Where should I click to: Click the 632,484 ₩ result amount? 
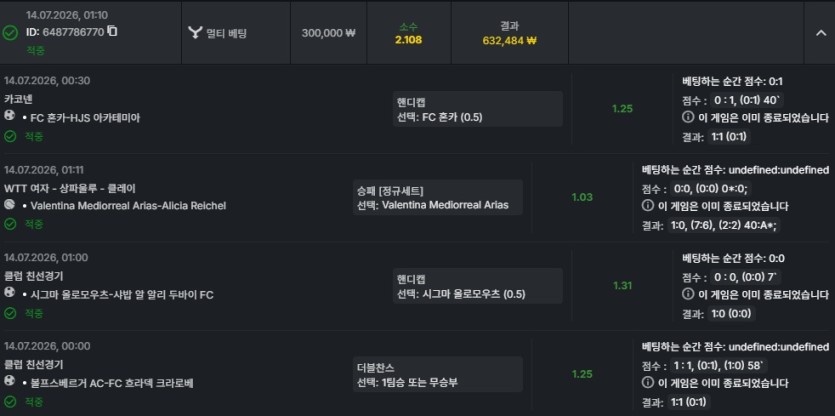(509, 40)
